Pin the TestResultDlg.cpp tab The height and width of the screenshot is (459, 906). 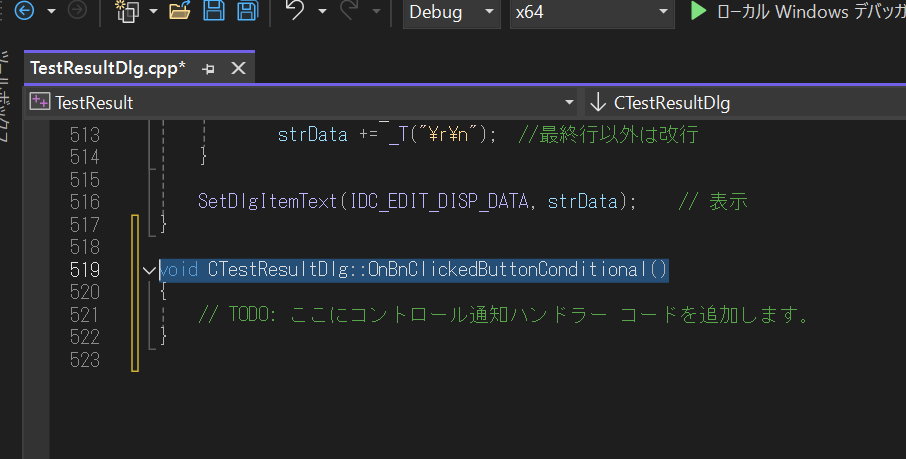click(x=209, y=69)
